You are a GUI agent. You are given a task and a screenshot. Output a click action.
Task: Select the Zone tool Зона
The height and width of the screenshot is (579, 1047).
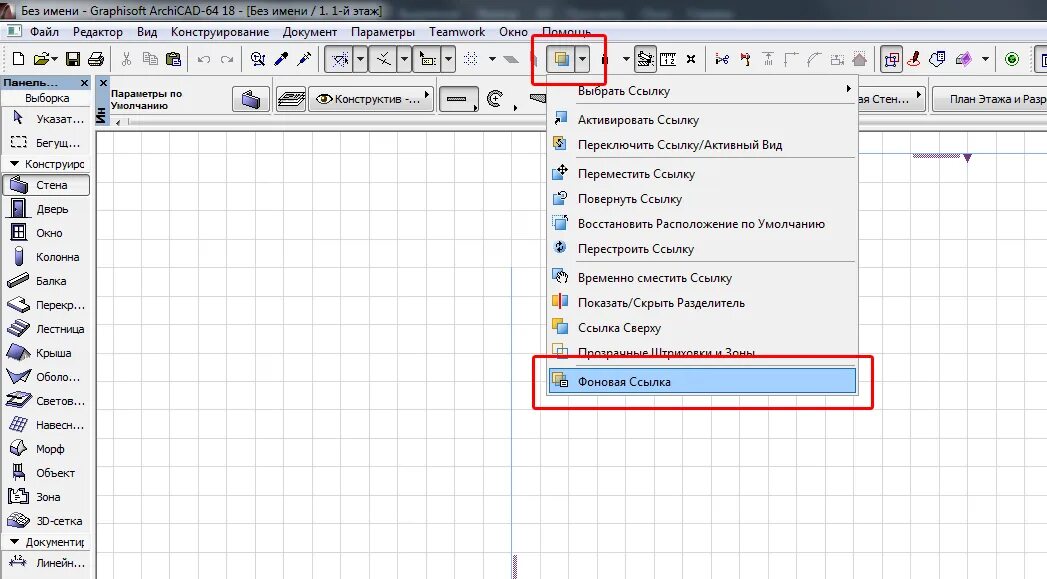pyautogui.click(x=46, y=497)
